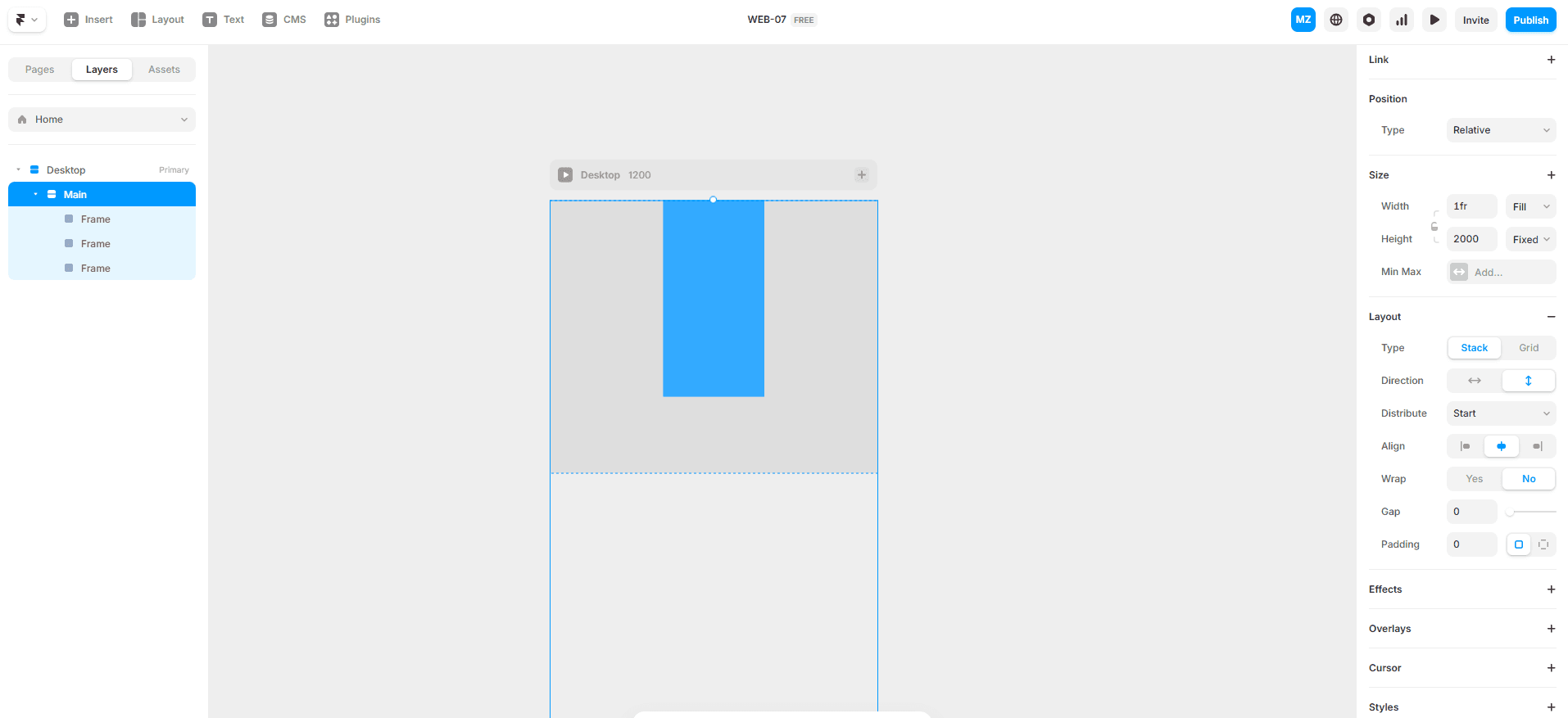Open the Home page dropdown
The image size is (1568, 718).
point(102,120)
